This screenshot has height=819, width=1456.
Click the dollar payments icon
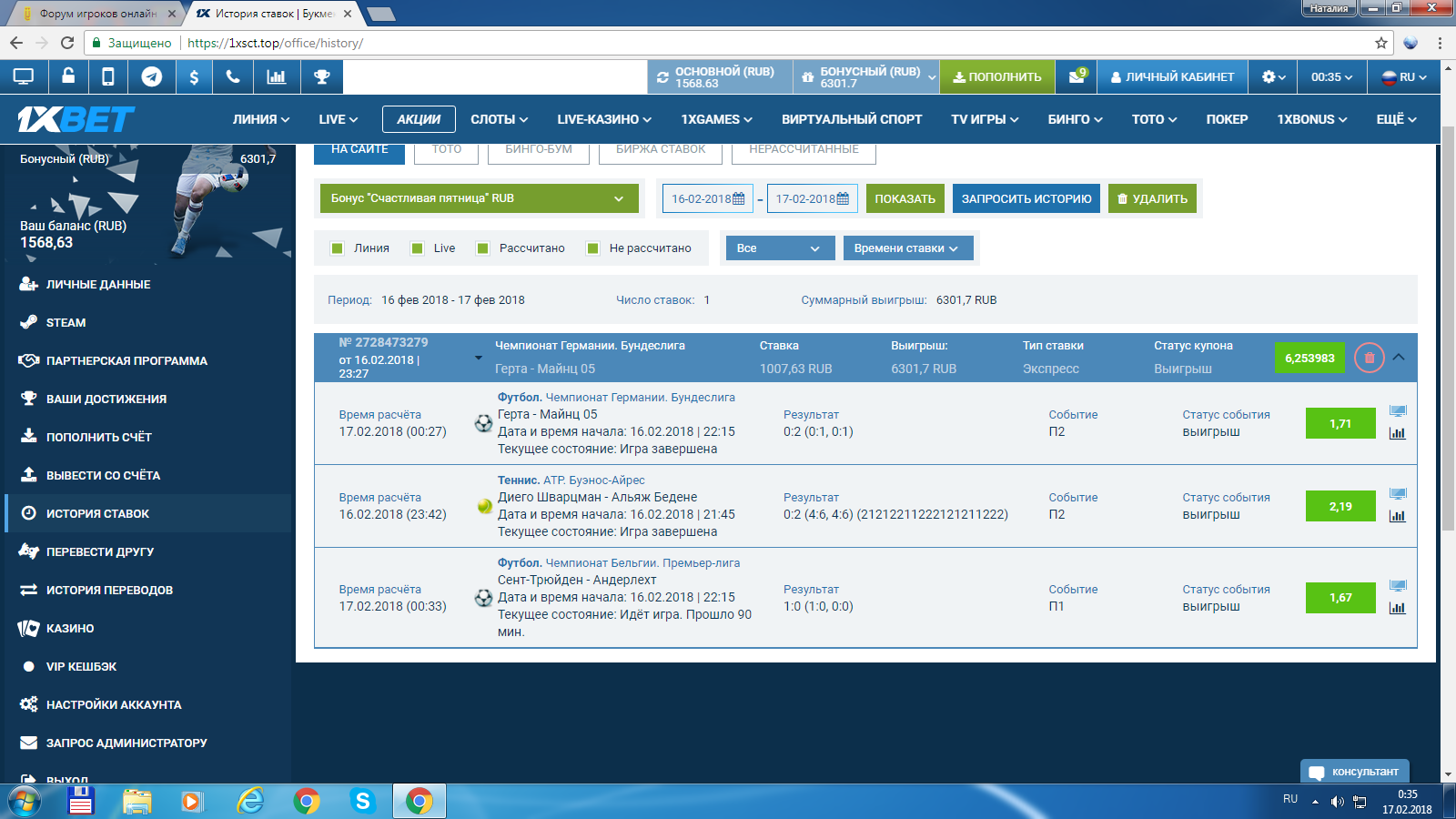pos(194,77)
